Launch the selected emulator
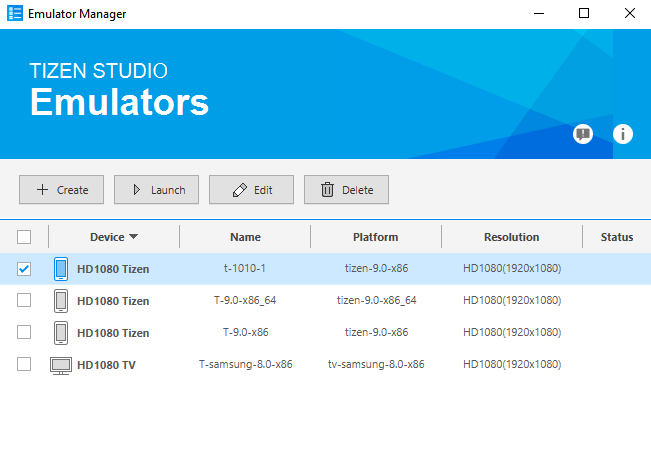 pos(156,190)
